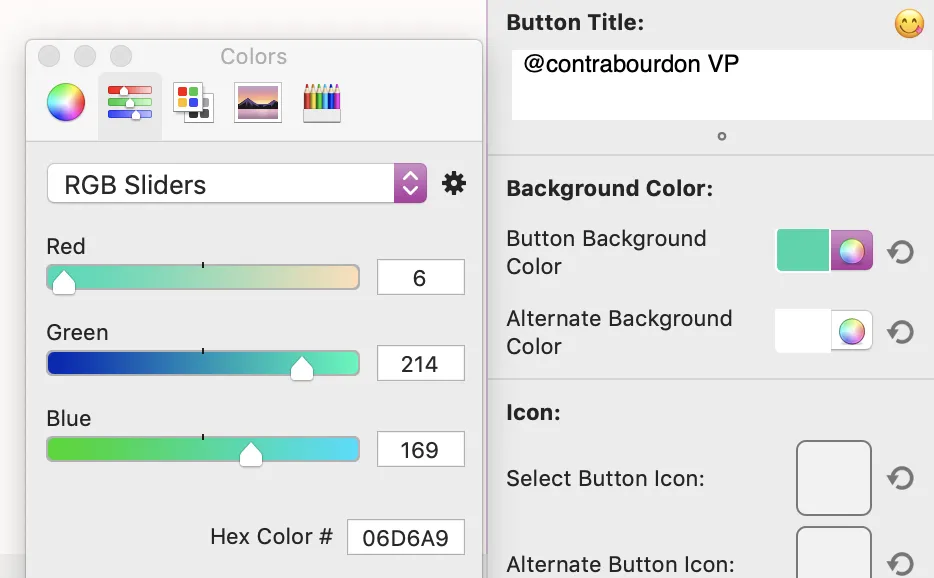Image resolution: width=934 pixels, height=578 pixels.
Task: Open color picker for Alternate Background Color
Action: pyautogui.click(x=852, y=331)
